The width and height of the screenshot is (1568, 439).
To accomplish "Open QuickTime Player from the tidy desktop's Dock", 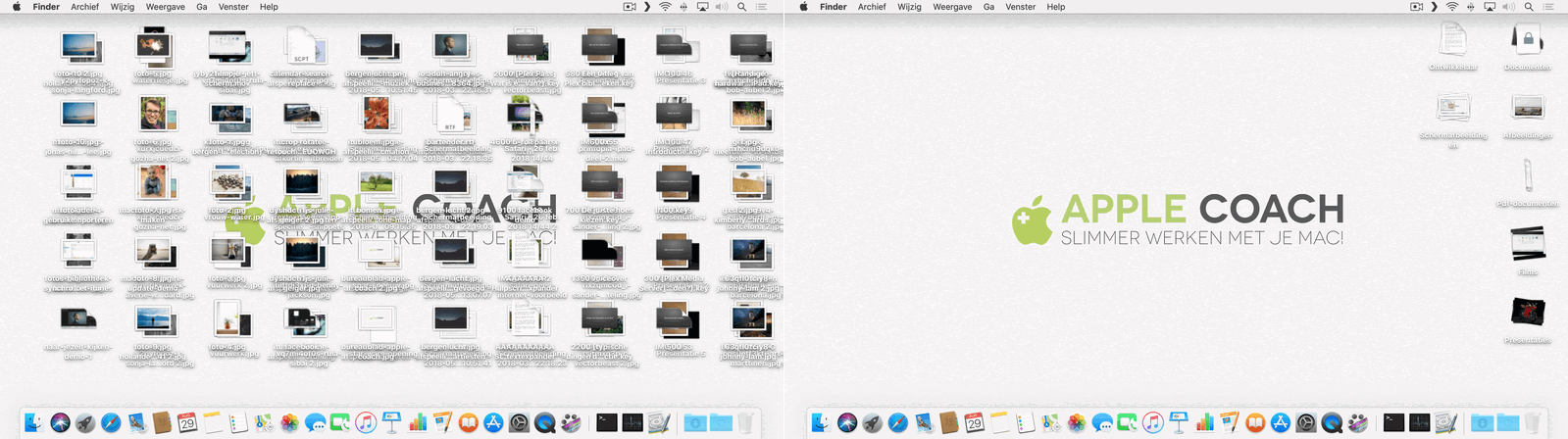I will pyautogui.click(x=1332, y=423).
